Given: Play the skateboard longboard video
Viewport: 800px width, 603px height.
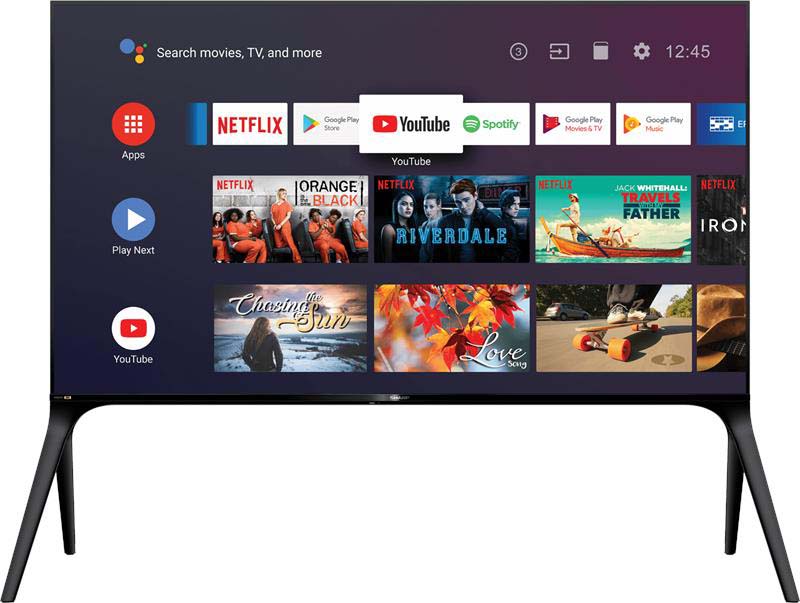Looking at the screenshot, I should click(614, 328).
